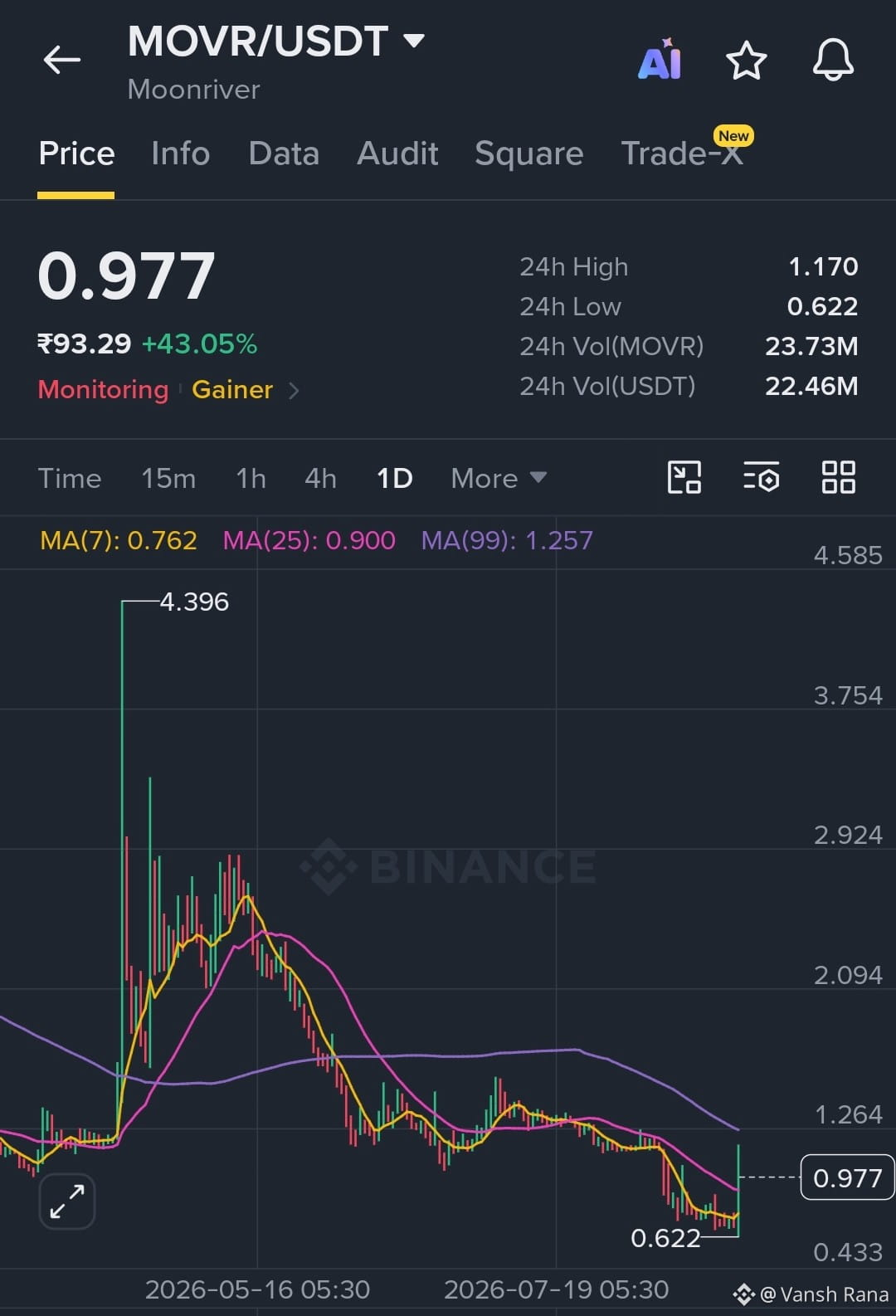
Task: Open the MOVR/USDT pair selector dropdown
Action: (413, 40)
